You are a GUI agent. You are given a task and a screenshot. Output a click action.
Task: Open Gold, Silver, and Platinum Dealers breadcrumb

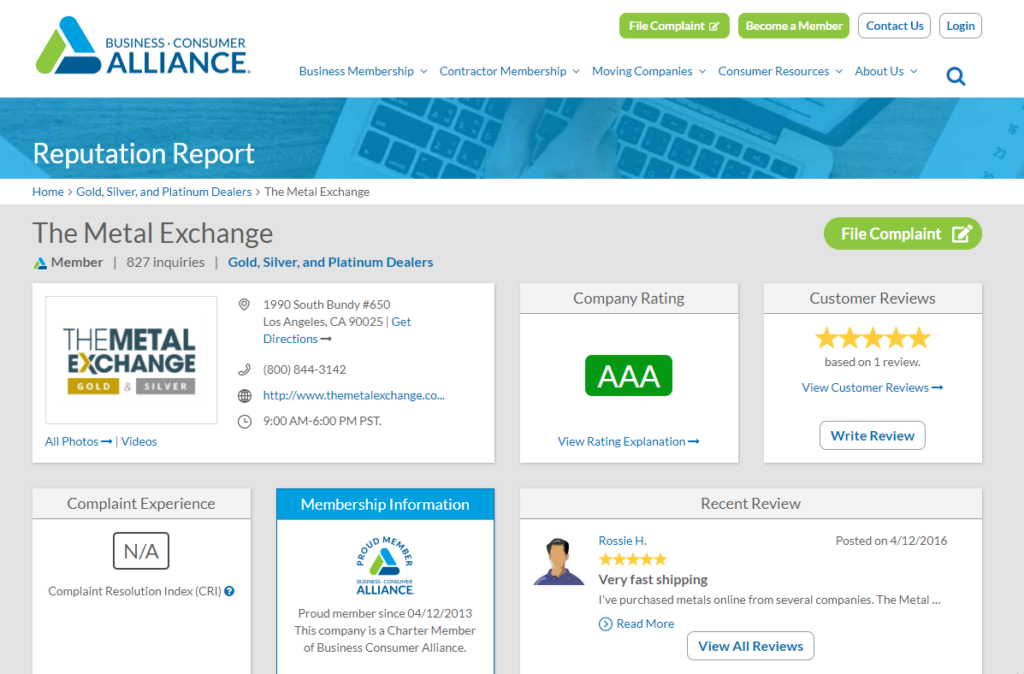click(164, 192)
